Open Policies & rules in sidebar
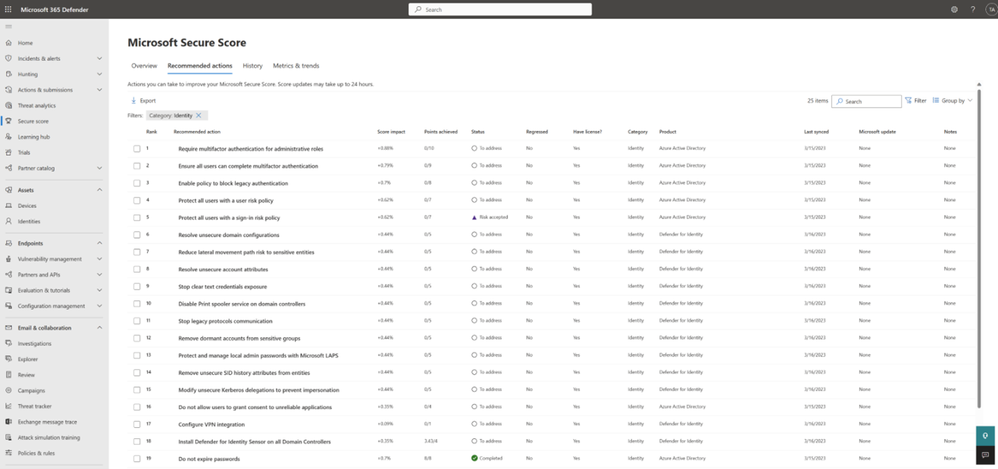Screen dimensions: 998x469 pyautogui.click(x=36, y=453)
